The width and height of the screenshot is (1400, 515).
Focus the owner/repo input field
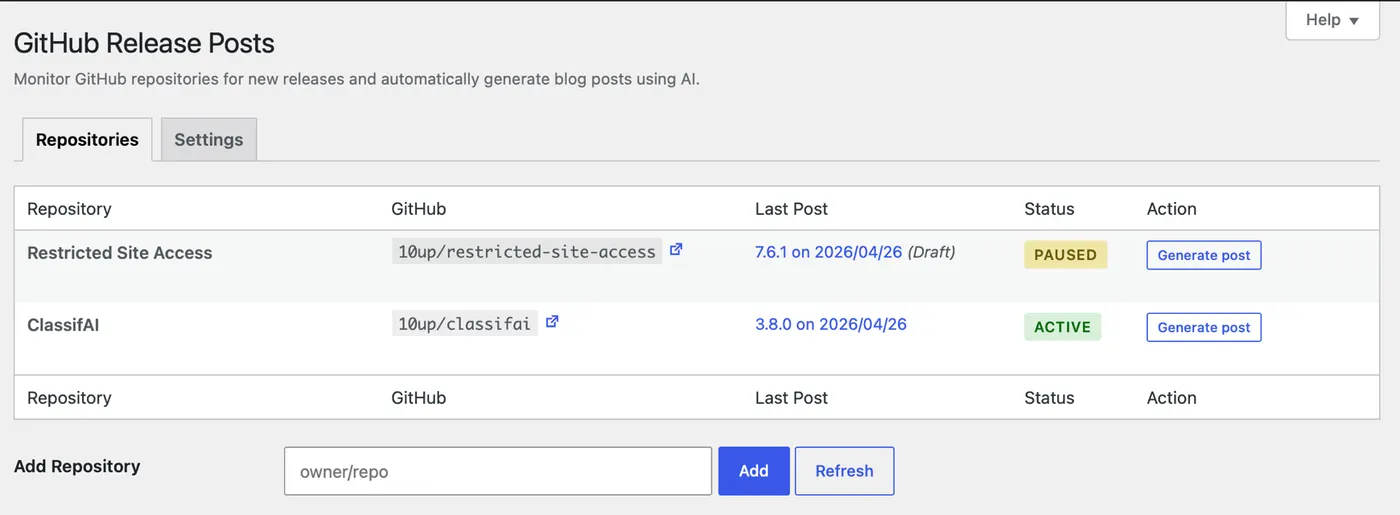point(498,471)
